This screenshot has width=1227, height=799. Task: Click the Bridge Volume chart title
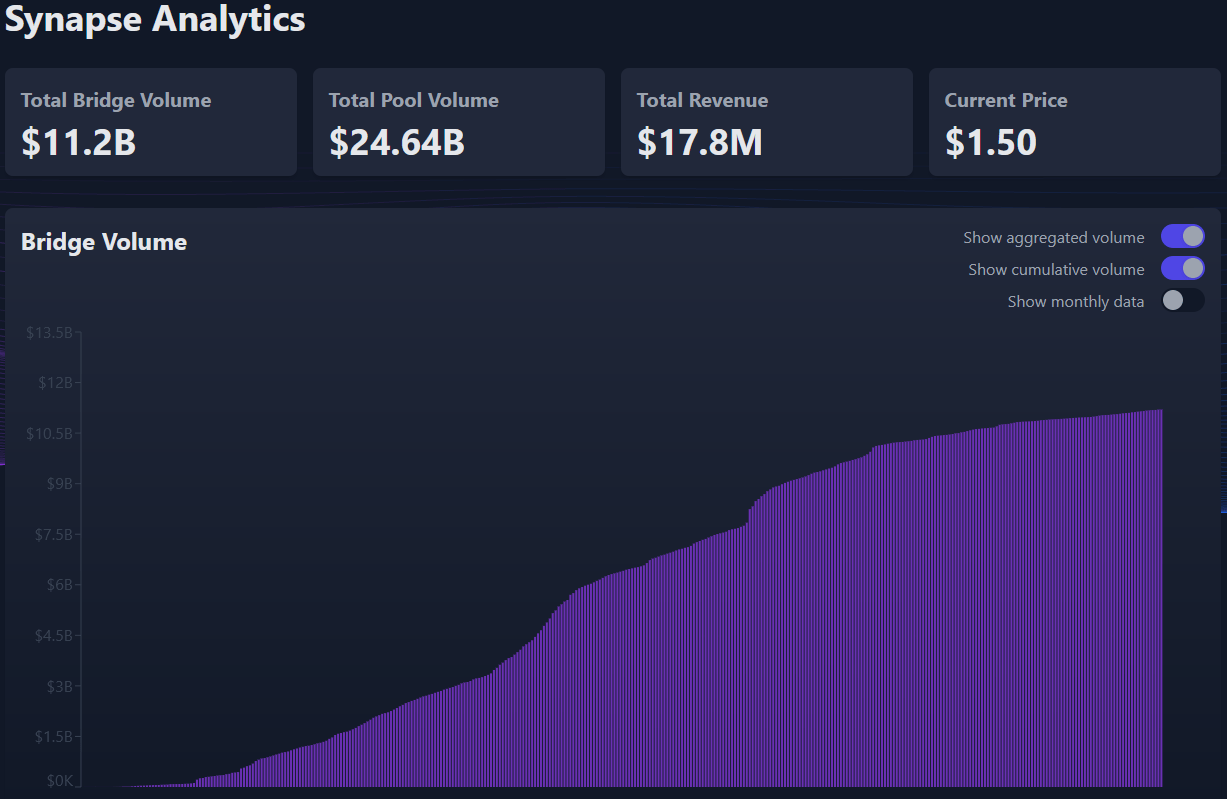click(x=104, y=242)
